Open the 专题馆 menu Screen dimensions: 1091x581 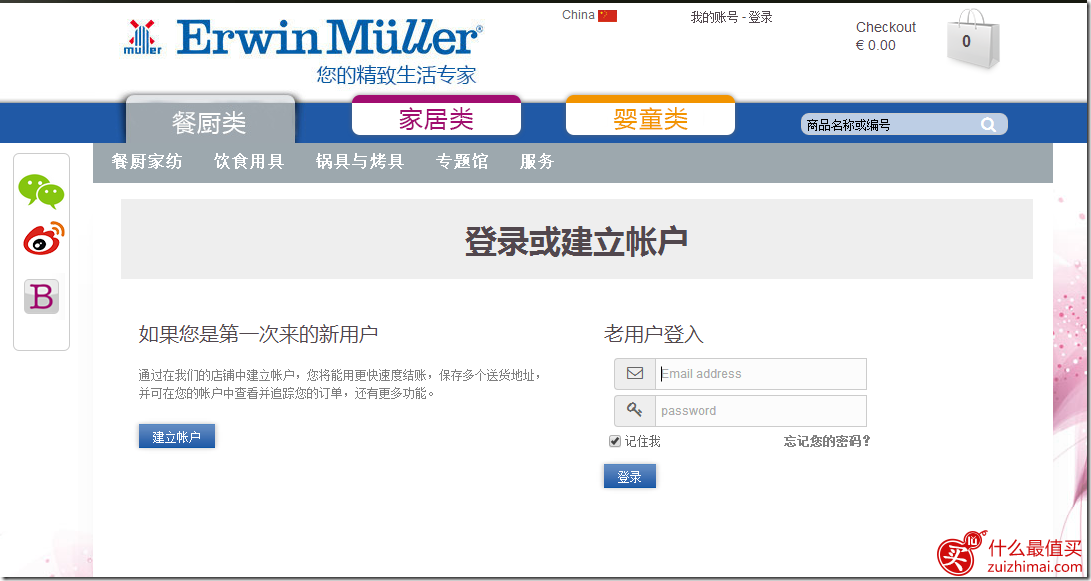[462, 161]
